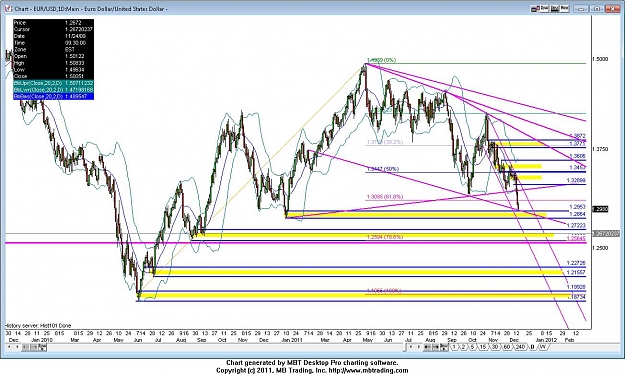Click the bottom-left compress chart arrow icon
This screenshot has width=625, height=374.
pyautogui.click(x=26, y=346)
